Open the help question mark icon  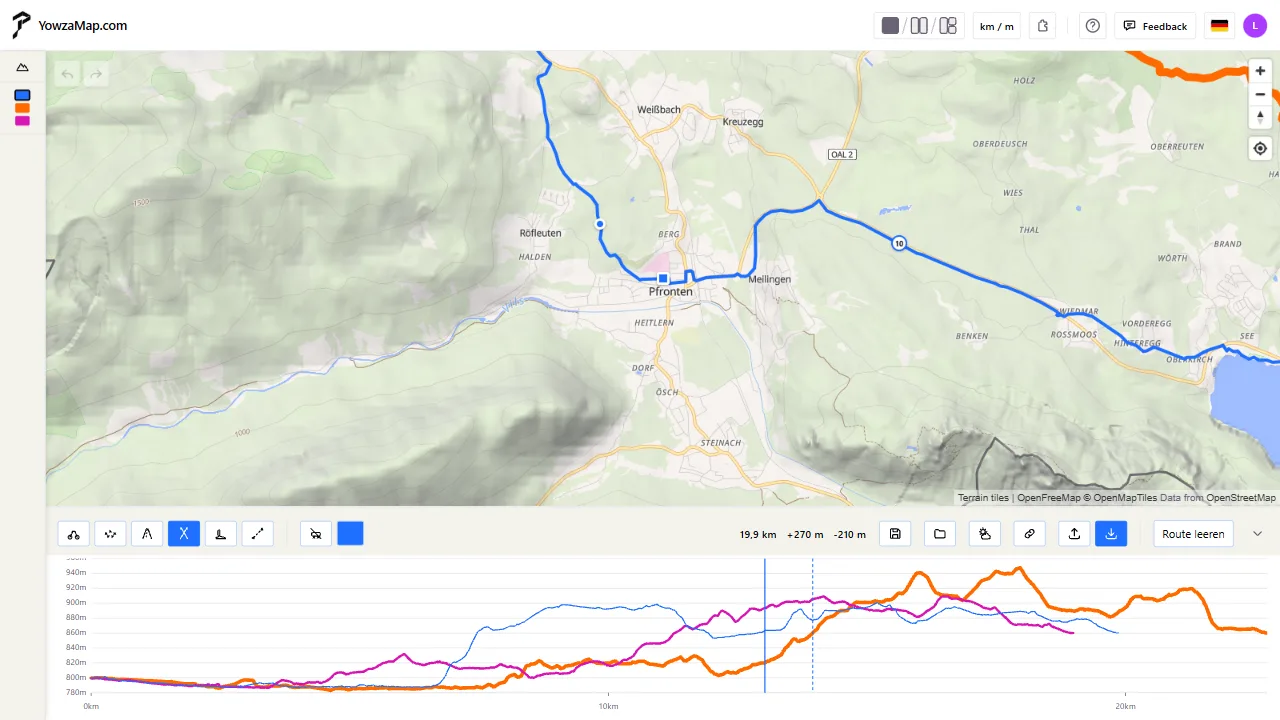(1093, 26)
